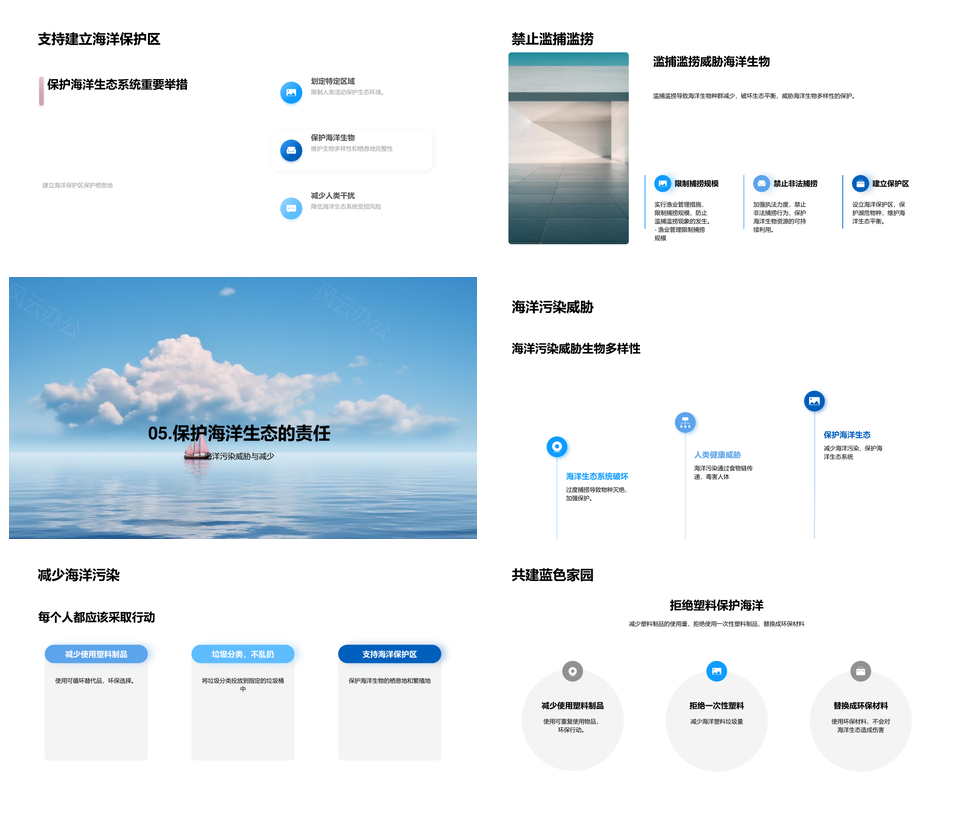This screenshot has width=960, height=816.
Task: Click the dark blue 支持海洋保护区 pill label
Action: coord(389,654)
